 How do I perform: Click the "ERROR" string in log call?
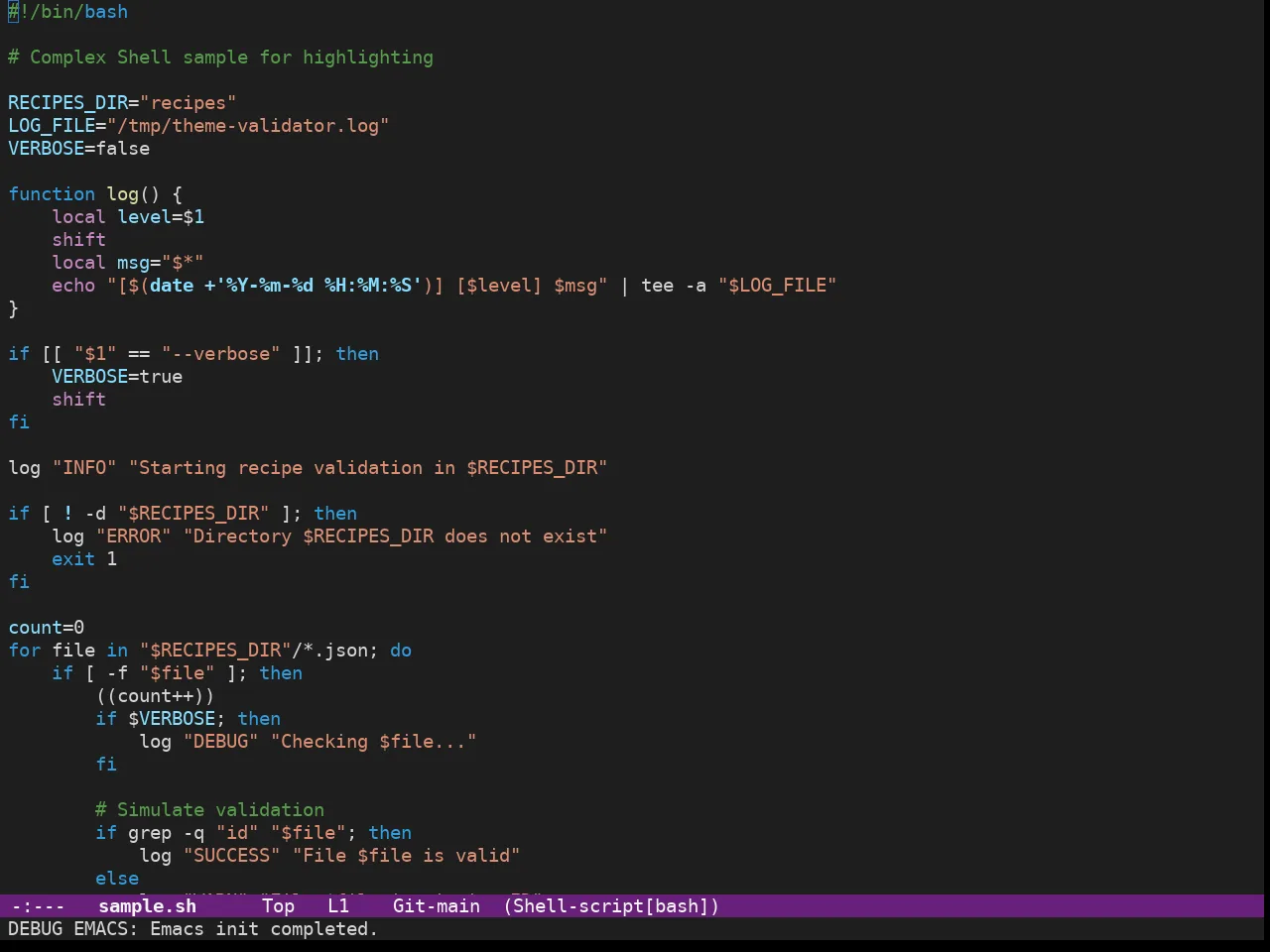point(133,536)
